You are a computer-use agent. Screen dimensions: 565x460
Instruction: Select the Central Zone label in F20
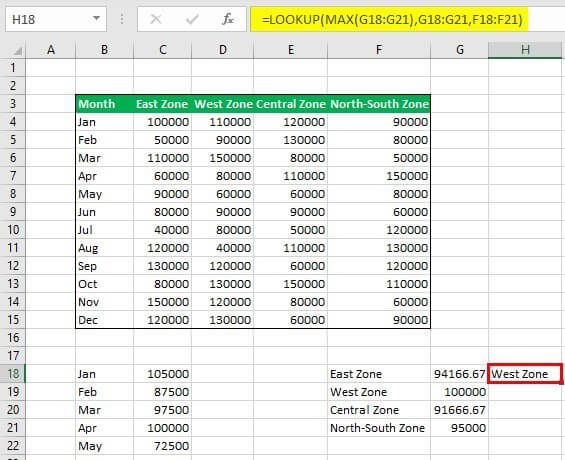click(364, 410)
